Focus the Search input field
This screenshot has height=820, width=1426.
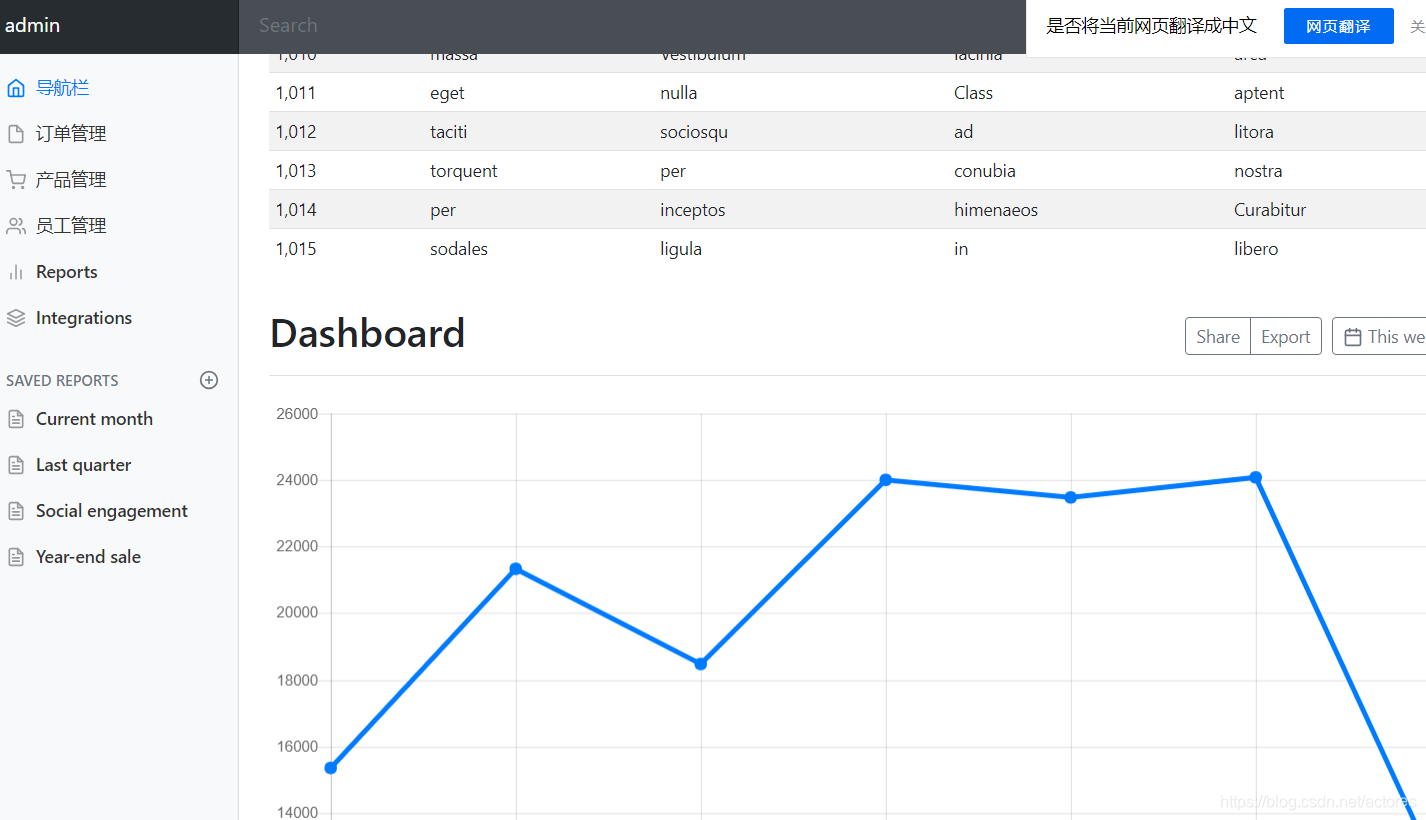[632, 26]
